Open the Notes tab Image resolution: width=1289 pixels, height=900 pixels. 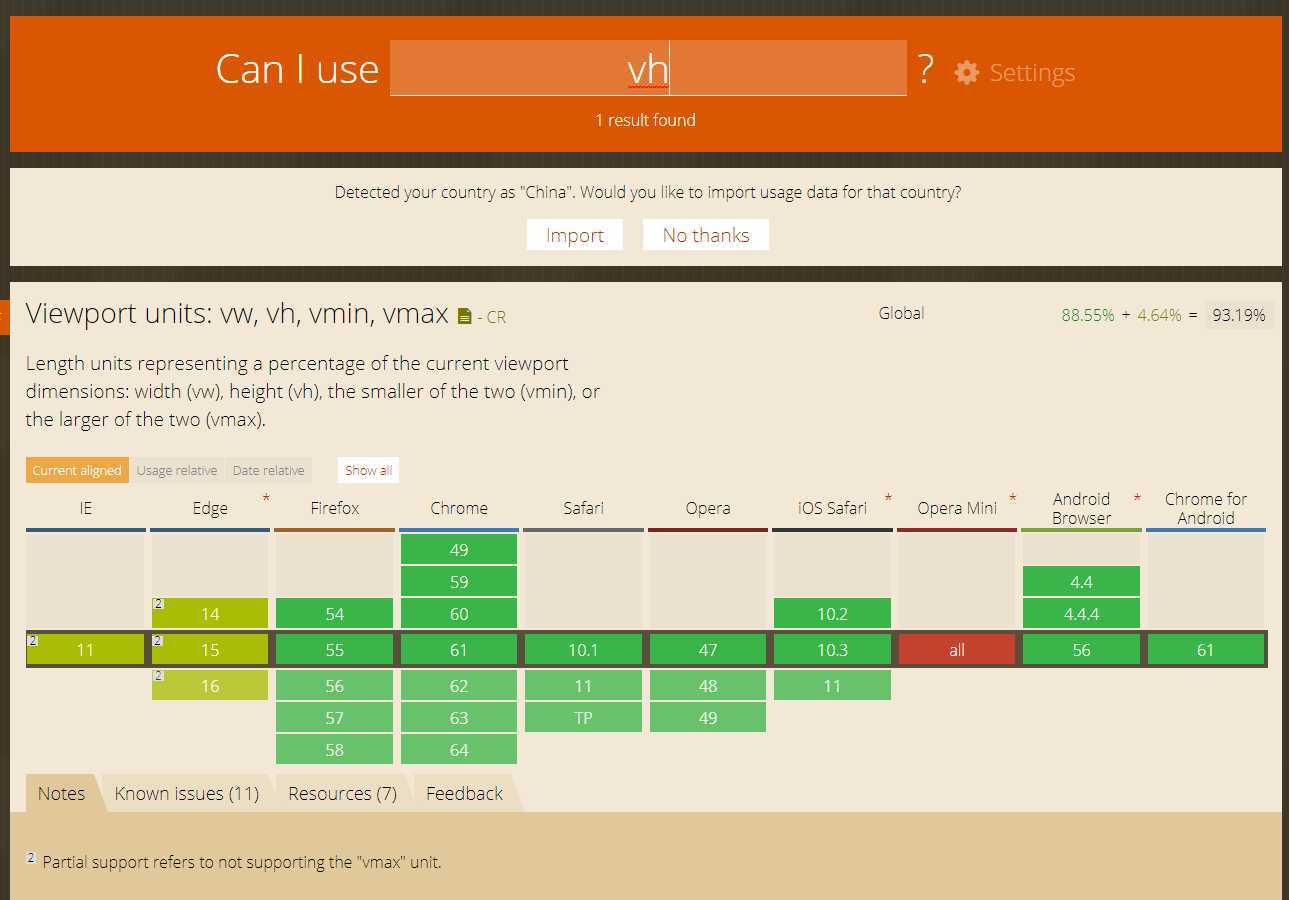[x=62, y=793]
